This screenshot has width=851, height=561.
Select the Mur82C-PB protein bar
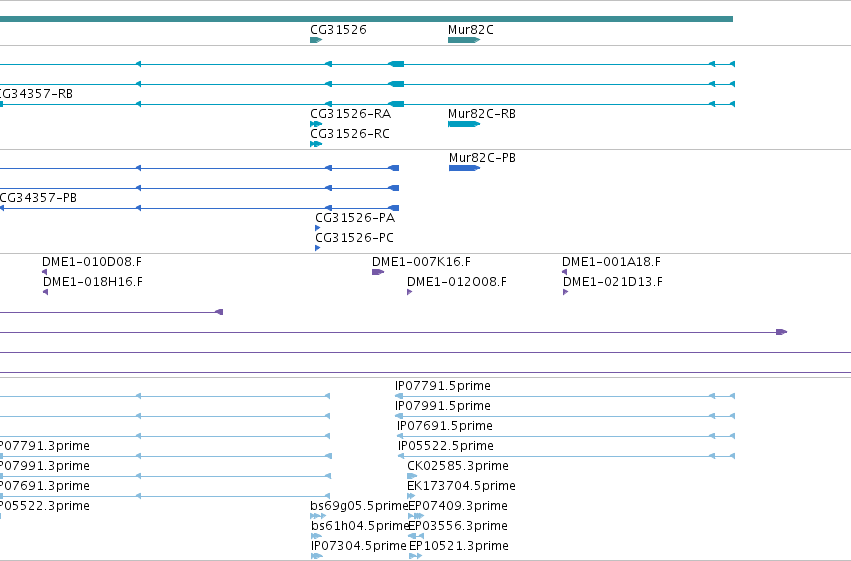465,168
